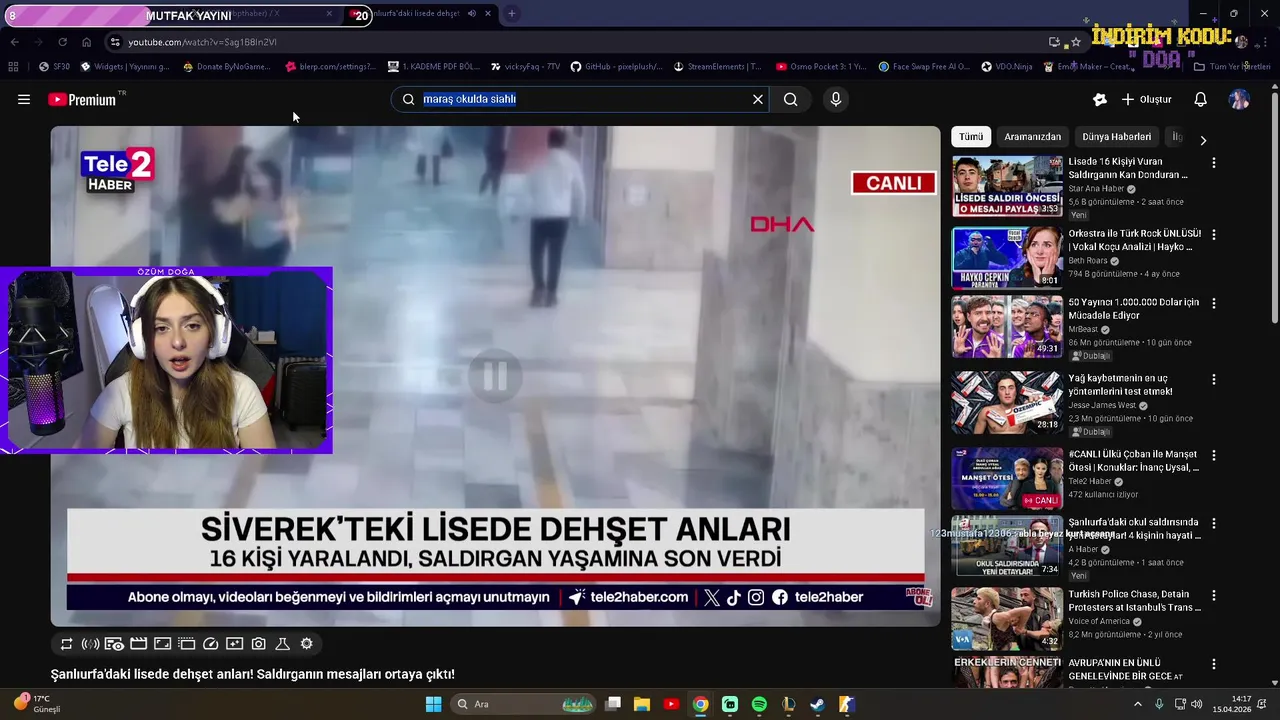Open the Tüm Yer İşaretleri folder
Viewport: 1280px width, 720px height.
(1232, 67)
